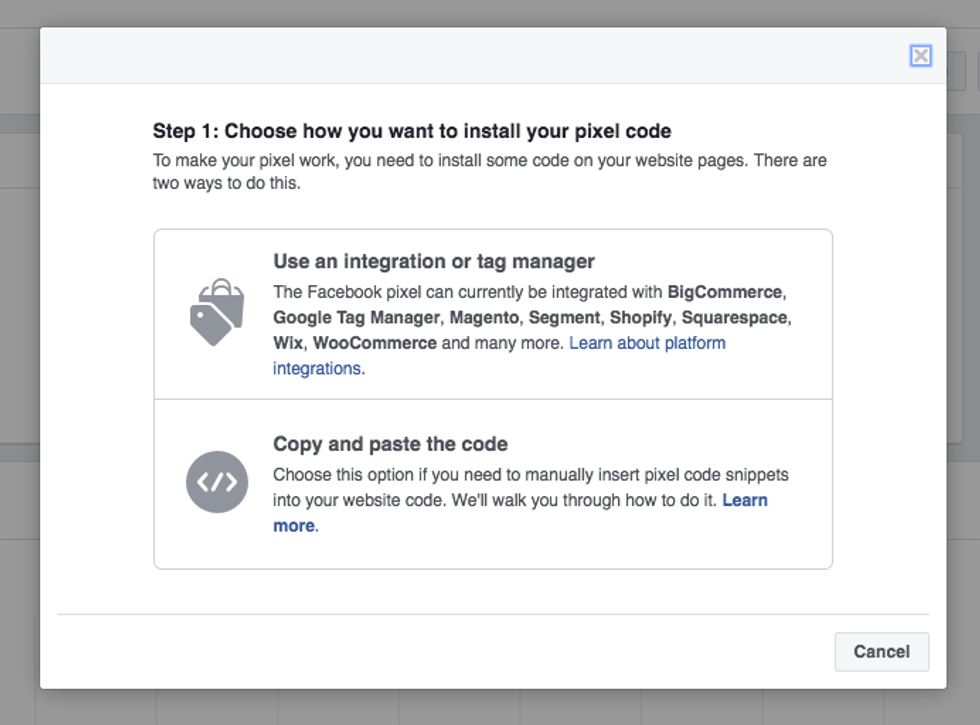Click the WooCommerce platform name

(x=375, y=343)
